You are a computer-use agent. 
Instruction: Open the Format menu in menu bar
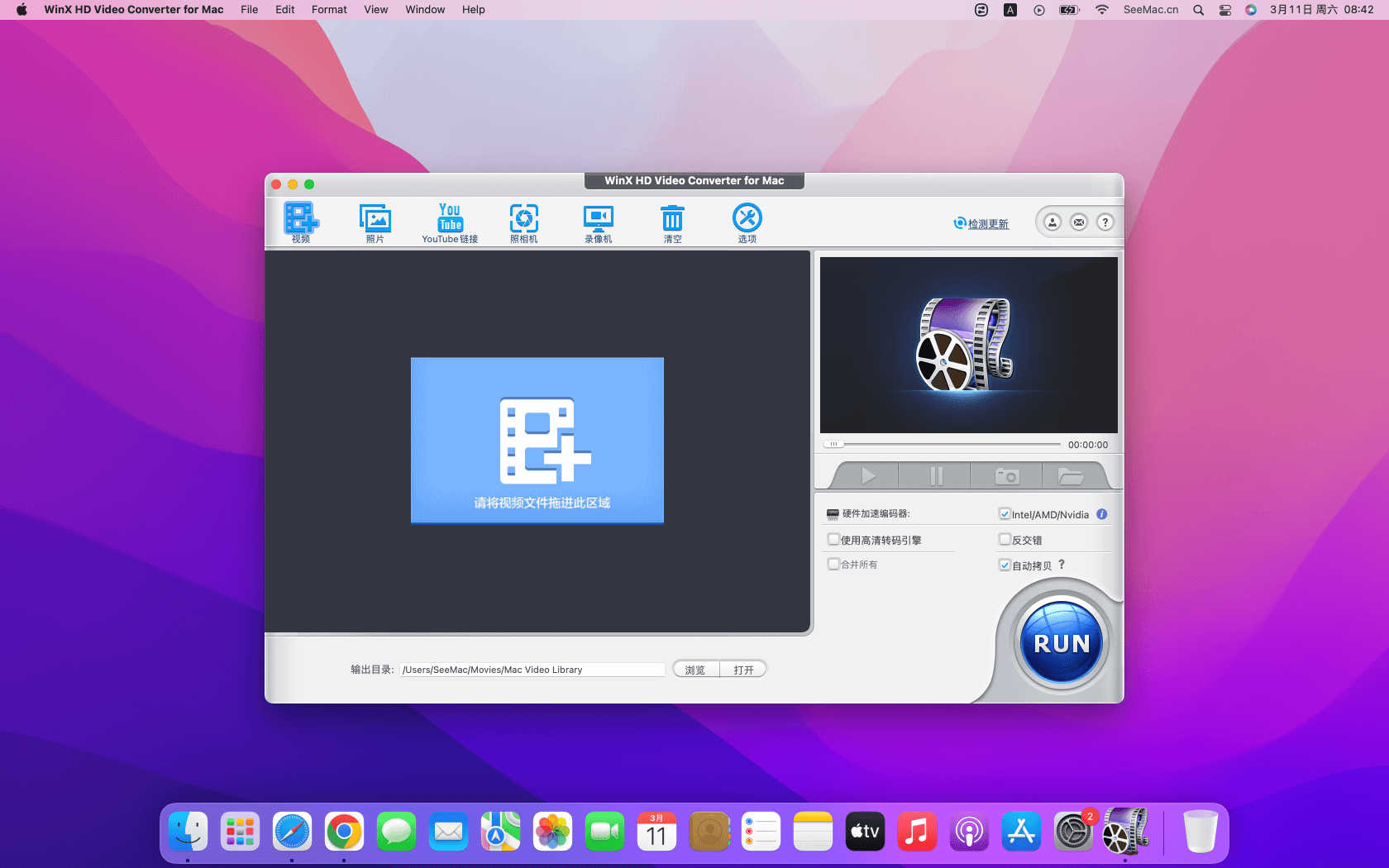[329, 10]
